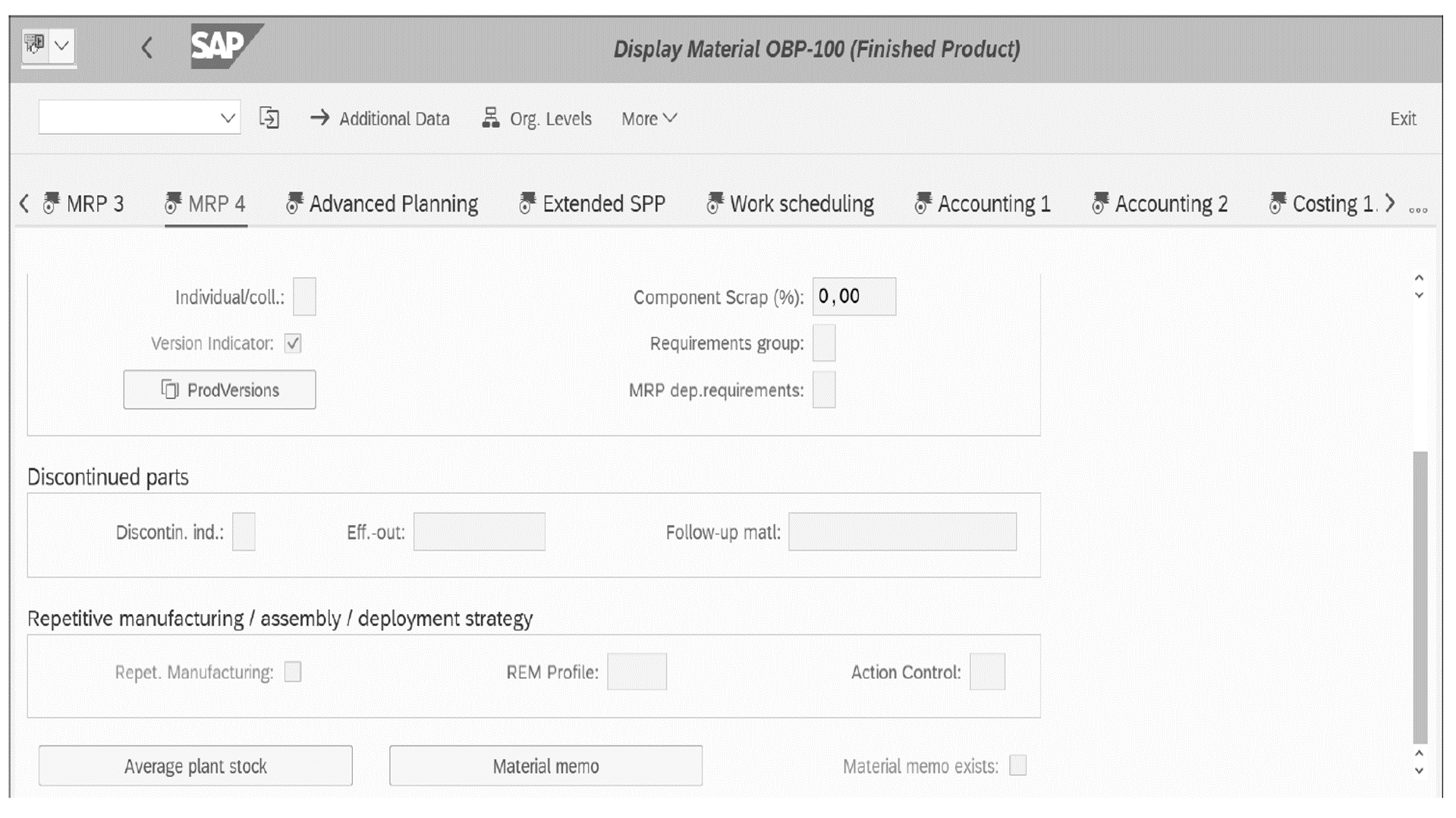Click the Additional Data arrow icon
The width and height of the screenshot is (1456, 818).
(319, 118)
